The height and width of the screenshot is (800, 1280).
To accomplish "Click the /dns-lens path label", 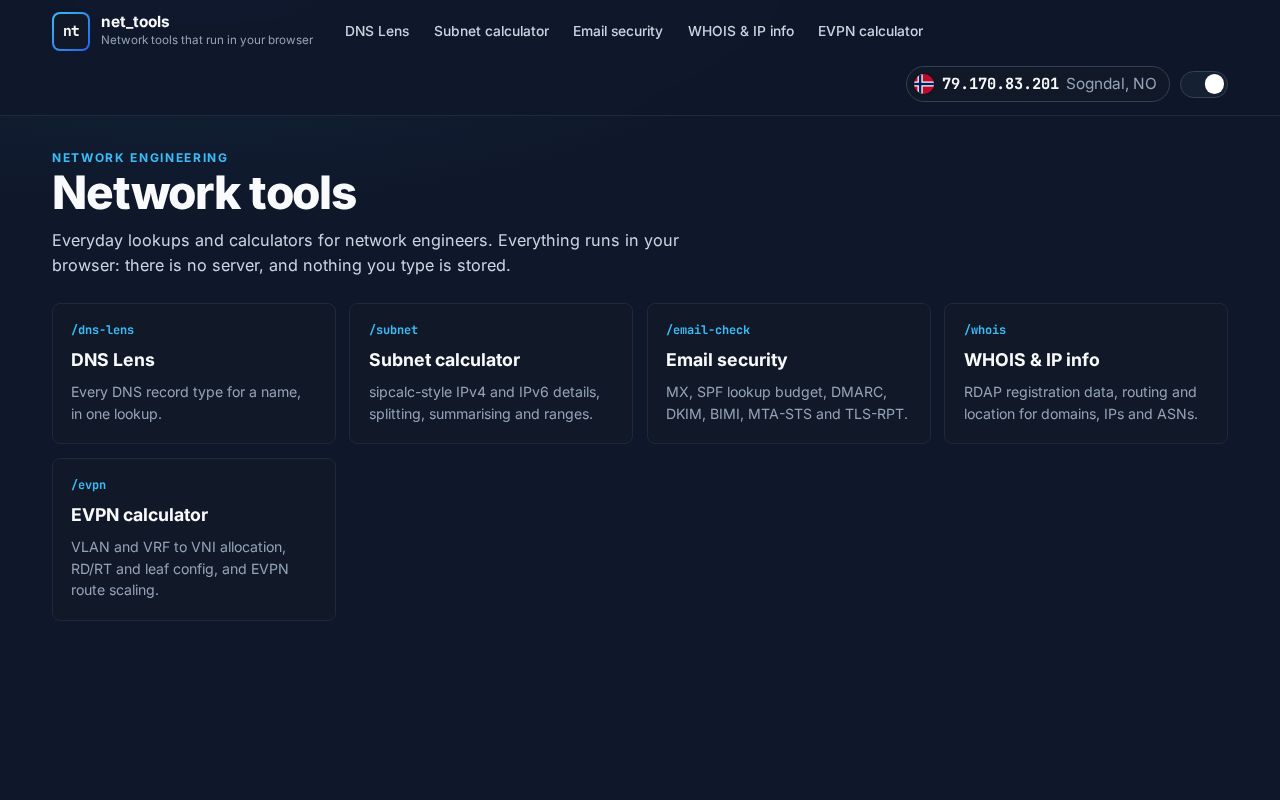I will 102,330.
